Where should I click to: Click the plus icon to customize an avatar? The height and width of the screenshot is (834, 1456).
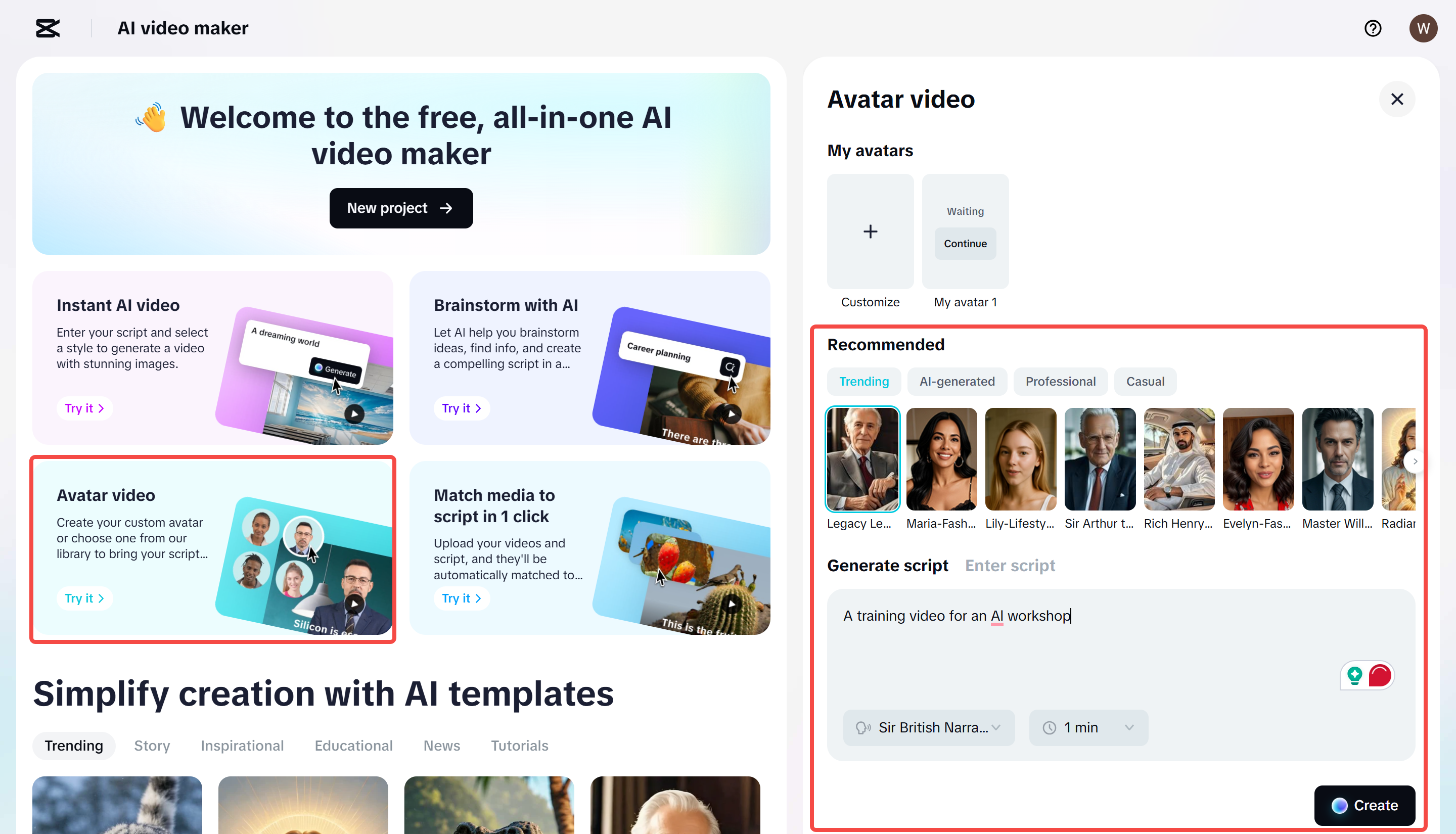[x=870, y=231]
